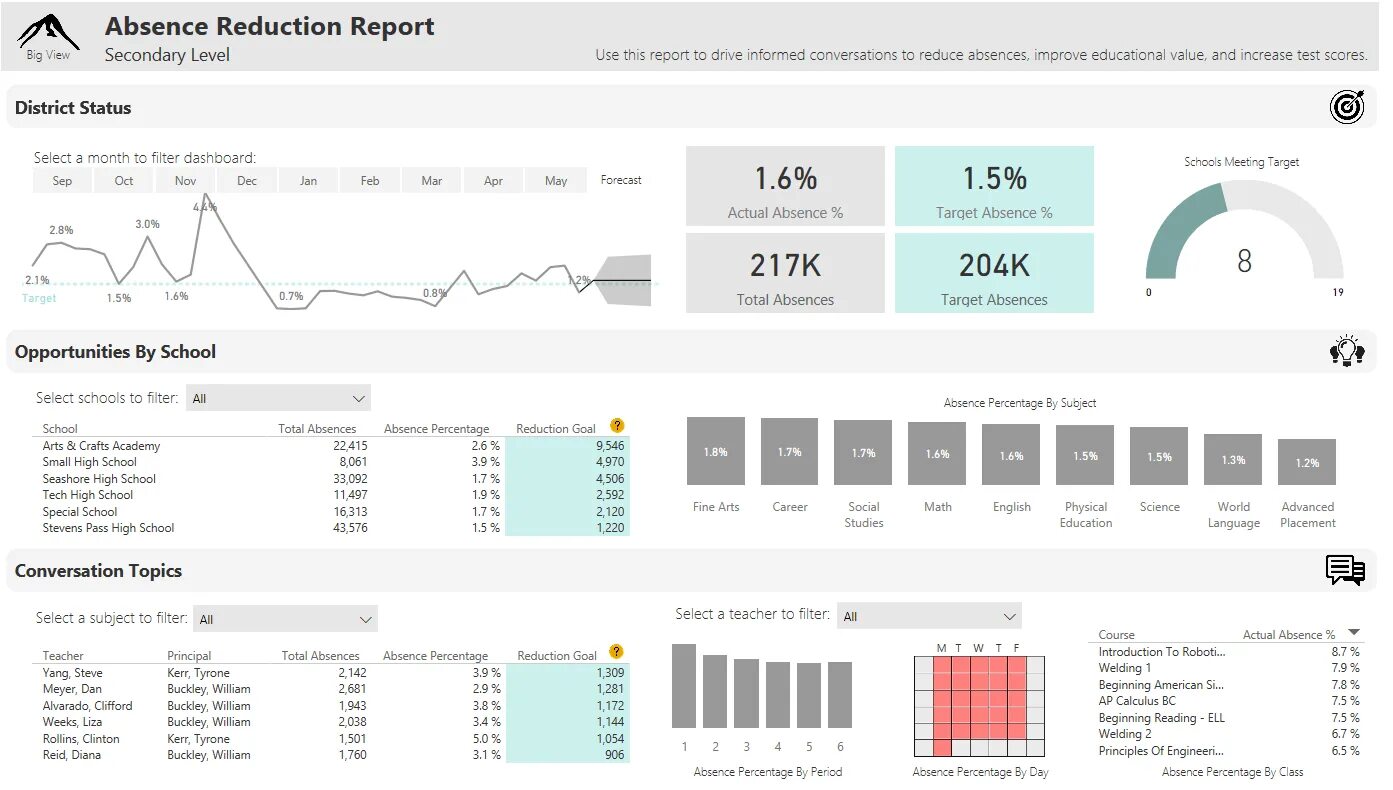Open the teacher filter dropdown

929,616
